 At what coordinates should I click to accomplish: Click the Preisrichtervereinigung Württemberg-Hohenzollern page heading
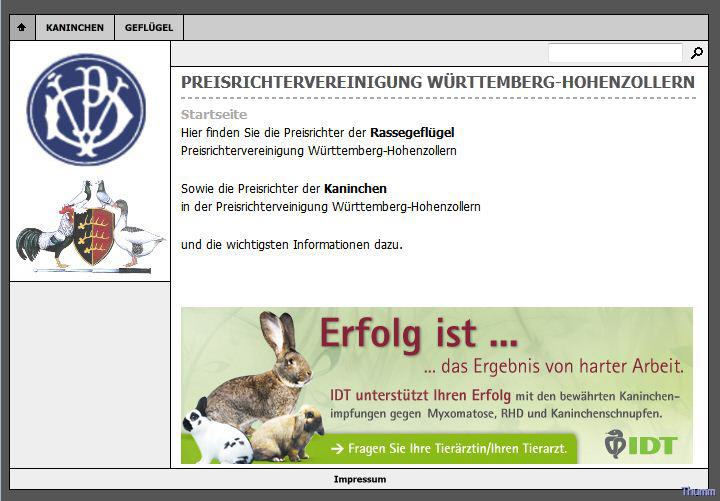pos(437,82)
